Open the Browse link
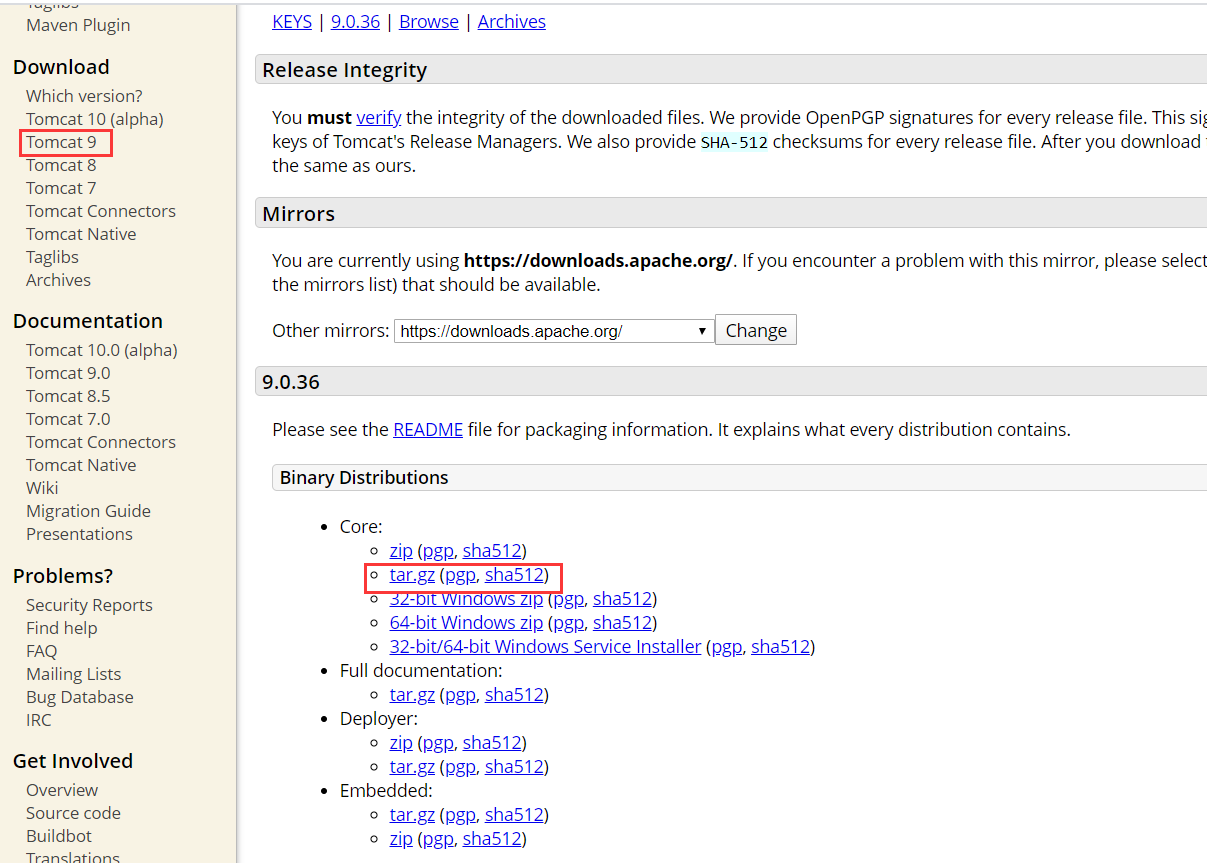The width and height of the screenshot is (1207, 863). coord(429,21)
